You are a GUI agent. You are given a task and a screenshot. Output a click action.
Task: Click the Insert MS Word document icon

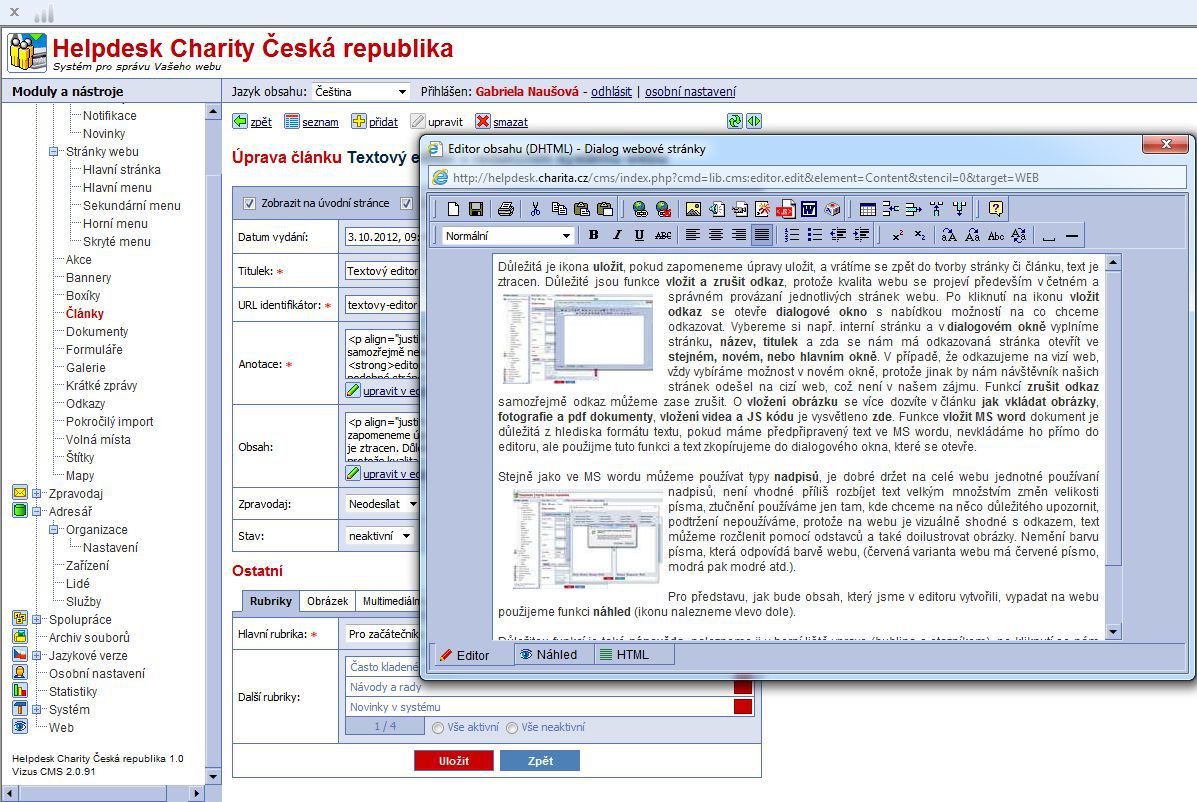click(809, 208)
